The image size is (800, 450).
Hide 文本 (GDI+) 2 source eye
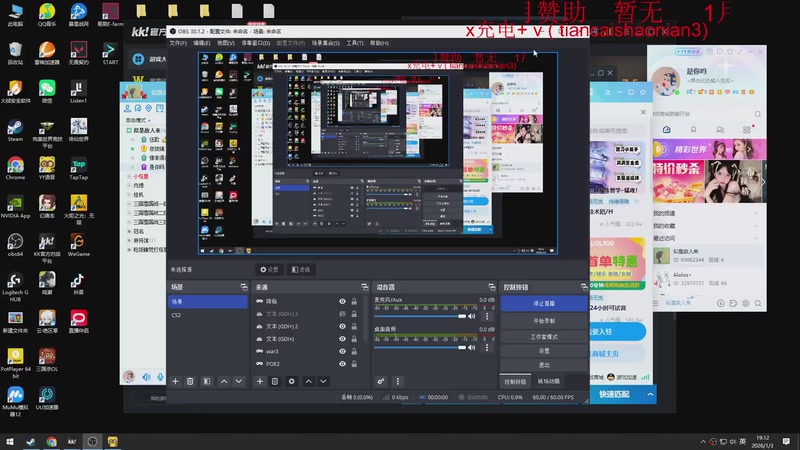click(342, 326)
